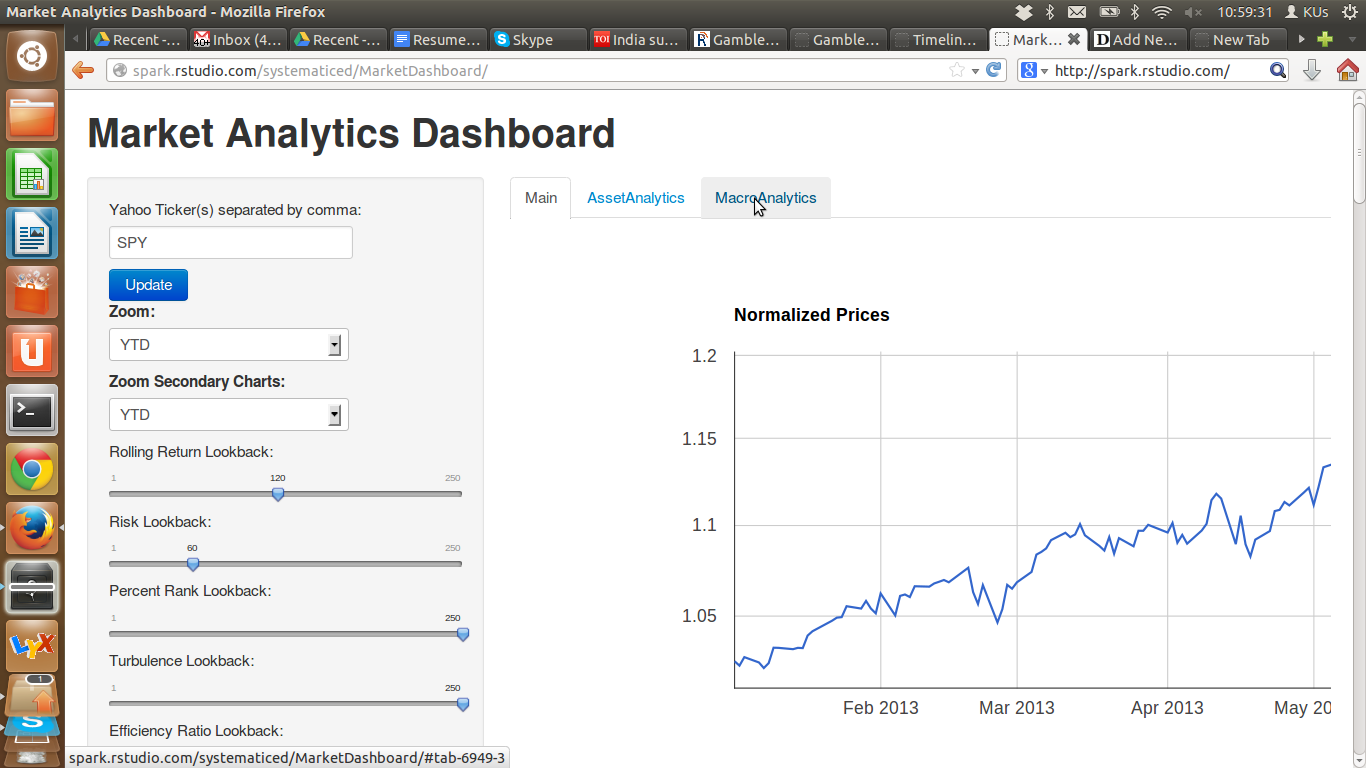Click the reload page icon

coord(993,70)
